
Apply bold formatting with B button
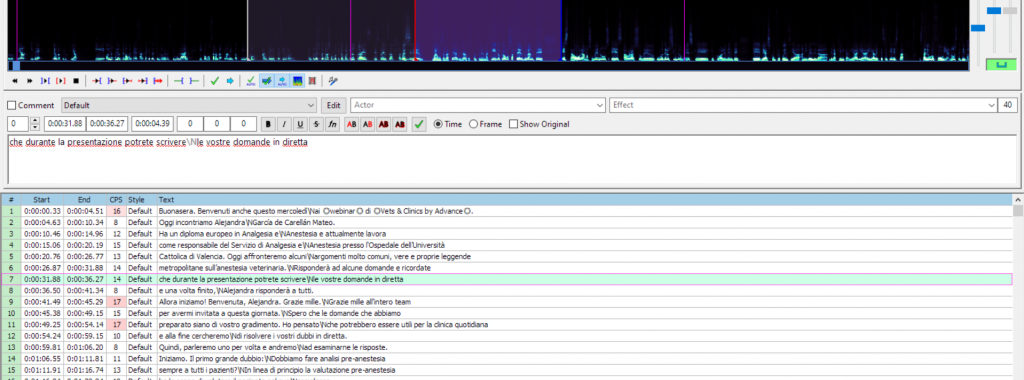268,124
